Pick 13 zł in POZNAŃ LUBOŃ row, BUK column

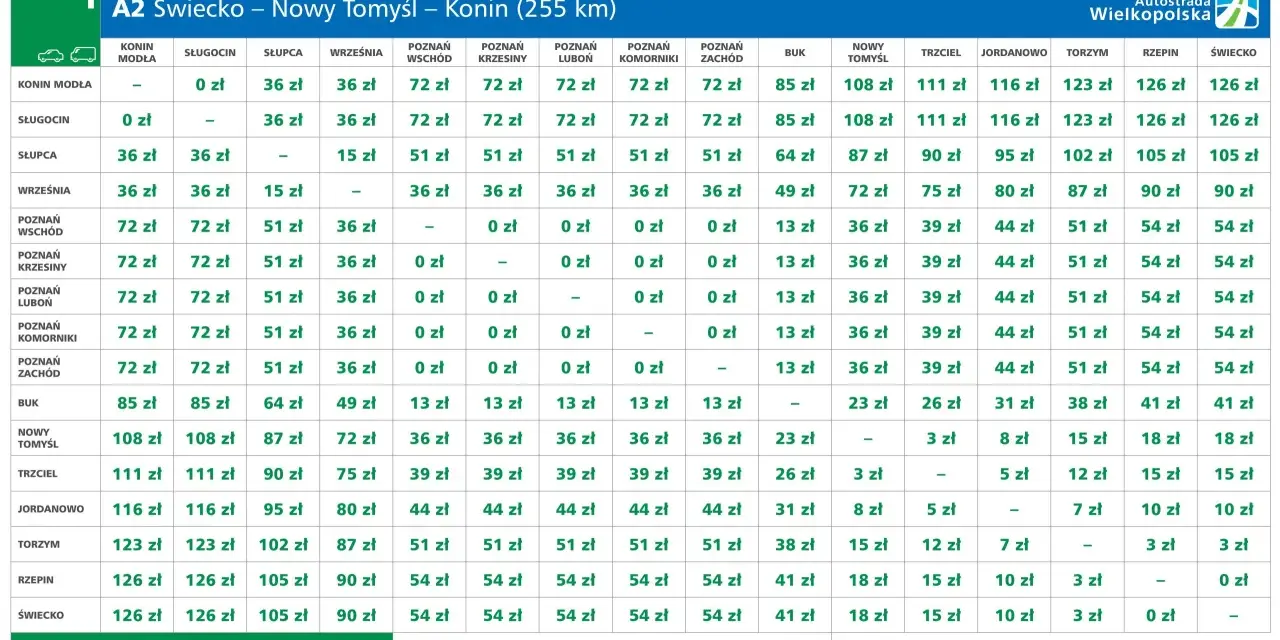(795, 297)
